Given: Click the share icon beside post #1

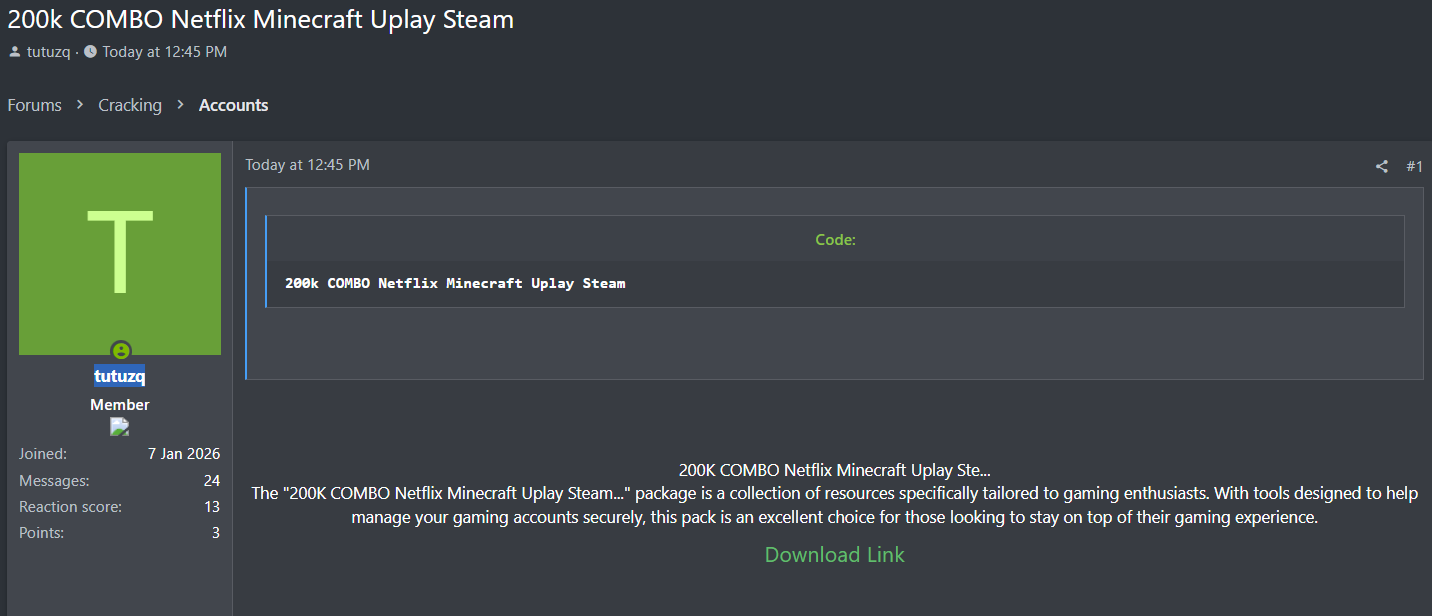Looking at the screenshot, I should (1381, 166).
